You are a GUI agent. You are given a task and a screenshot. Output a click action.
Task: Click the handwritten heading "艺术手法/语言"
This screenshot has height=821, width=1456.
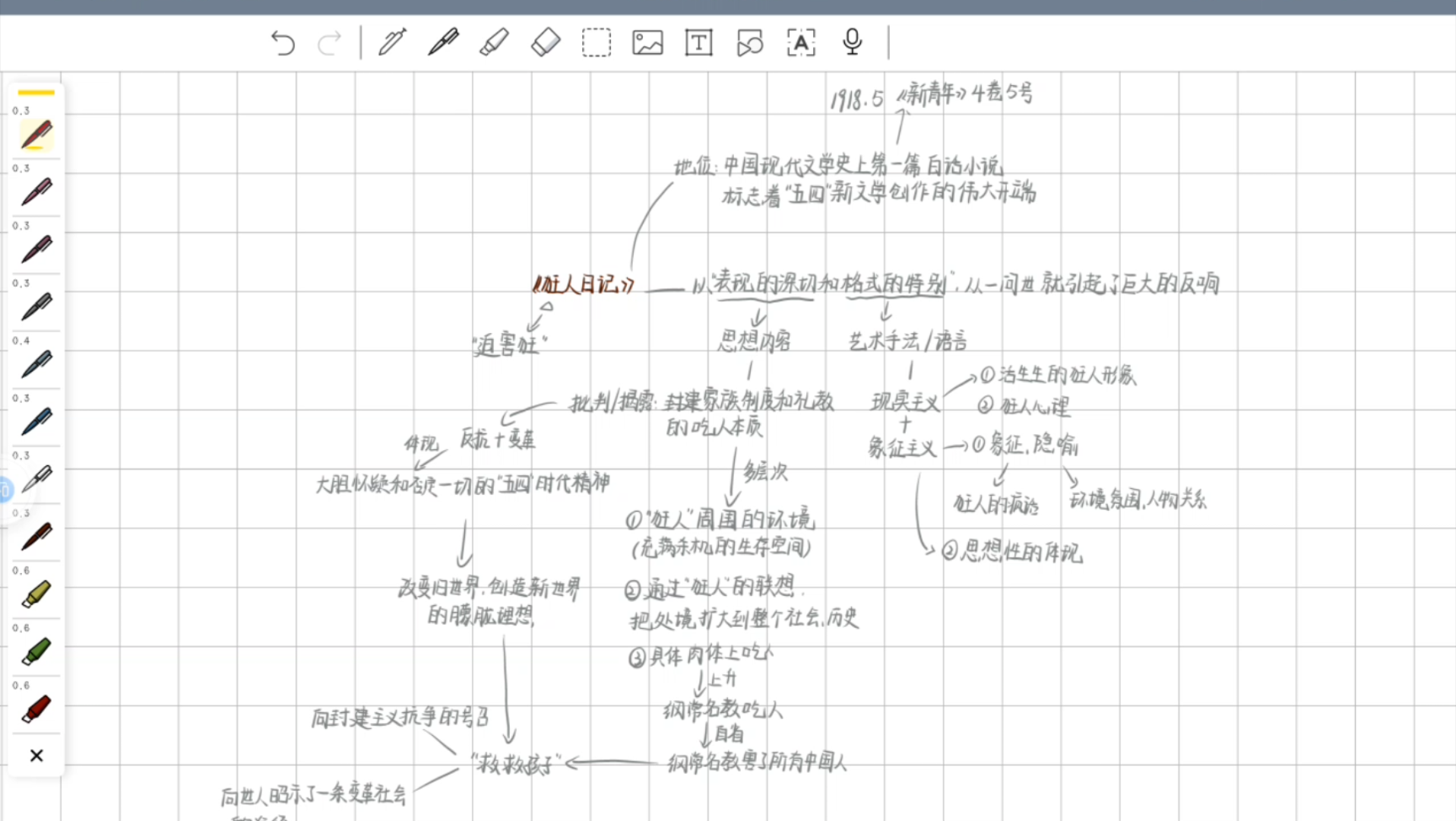[907, 341]
